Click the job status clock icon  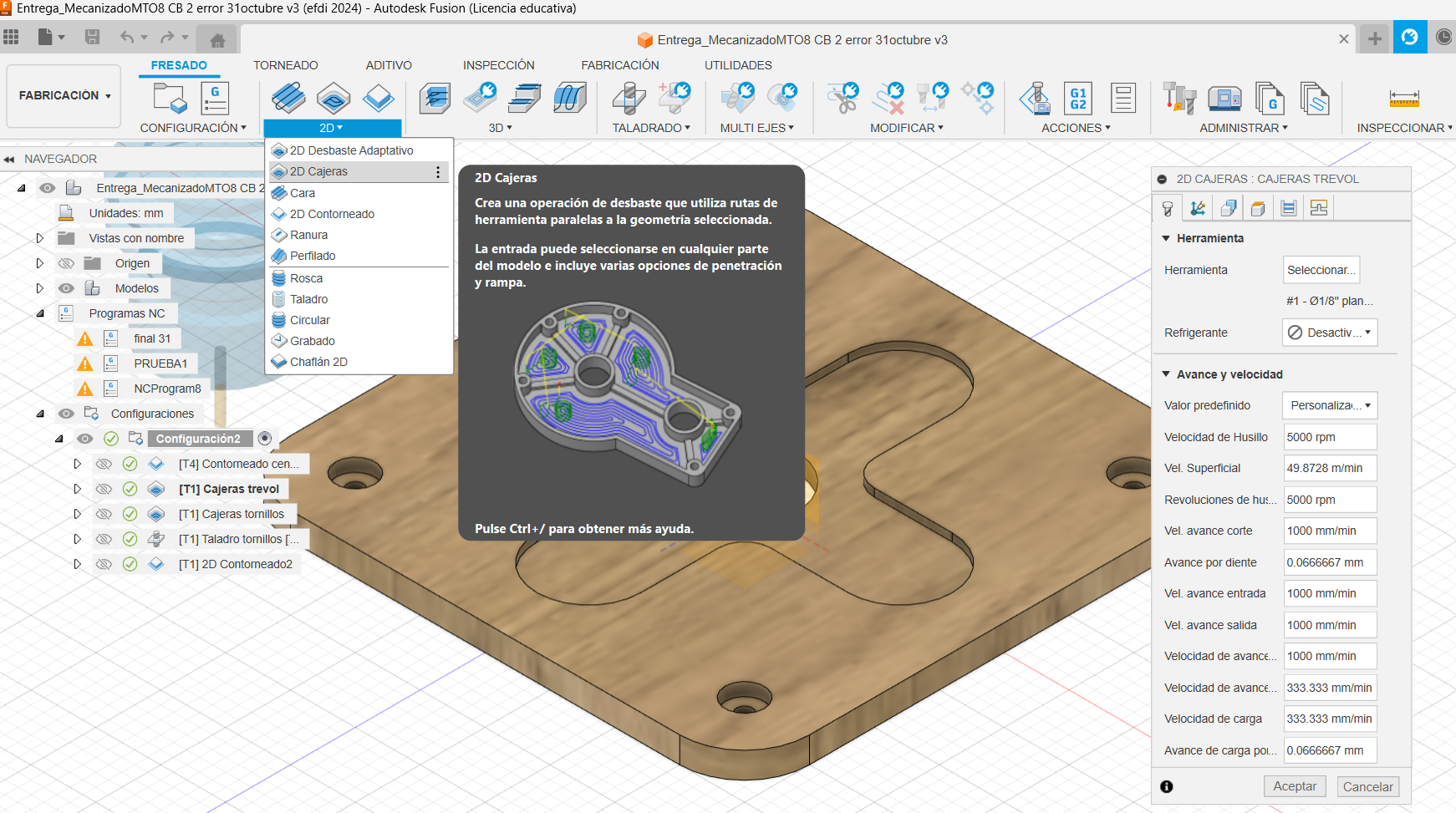1443,38
